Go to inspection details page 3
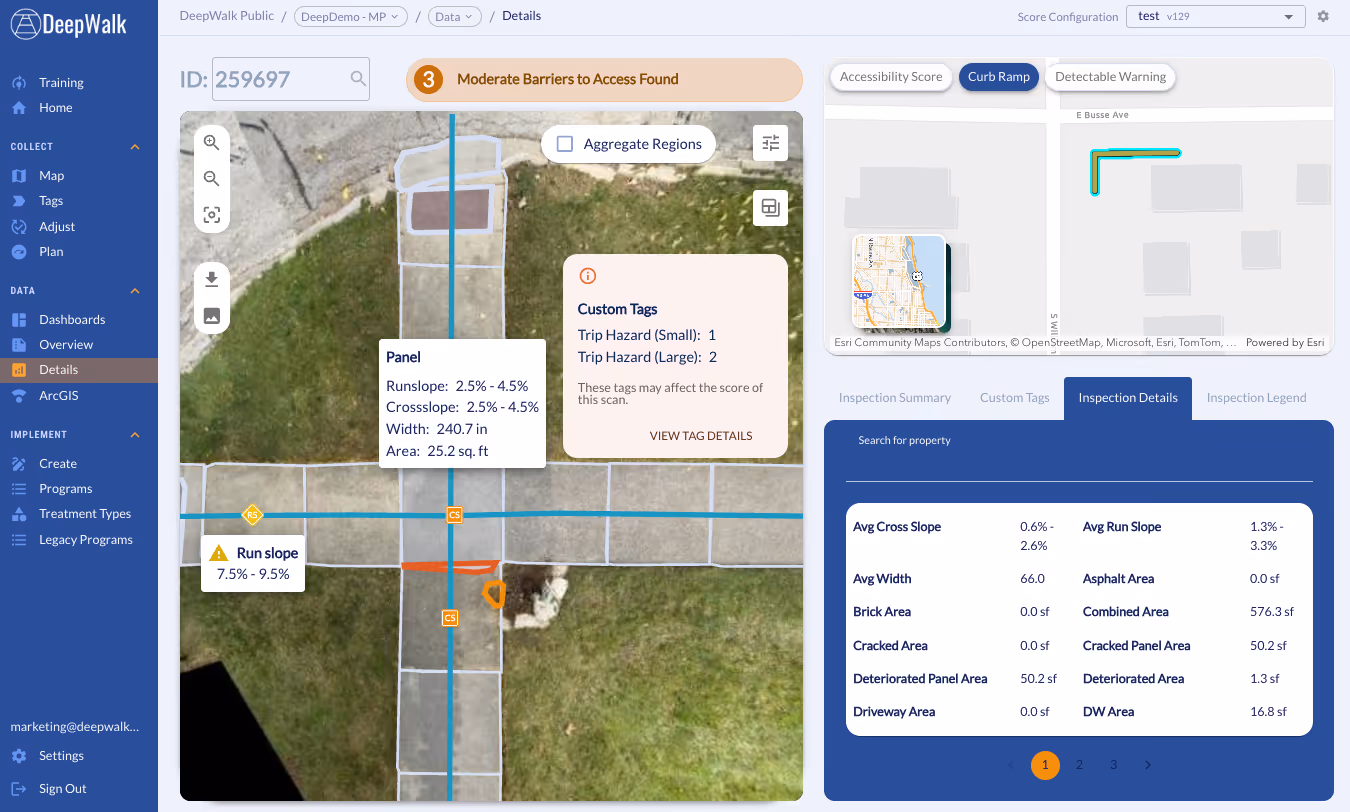 coord(1113,765)
